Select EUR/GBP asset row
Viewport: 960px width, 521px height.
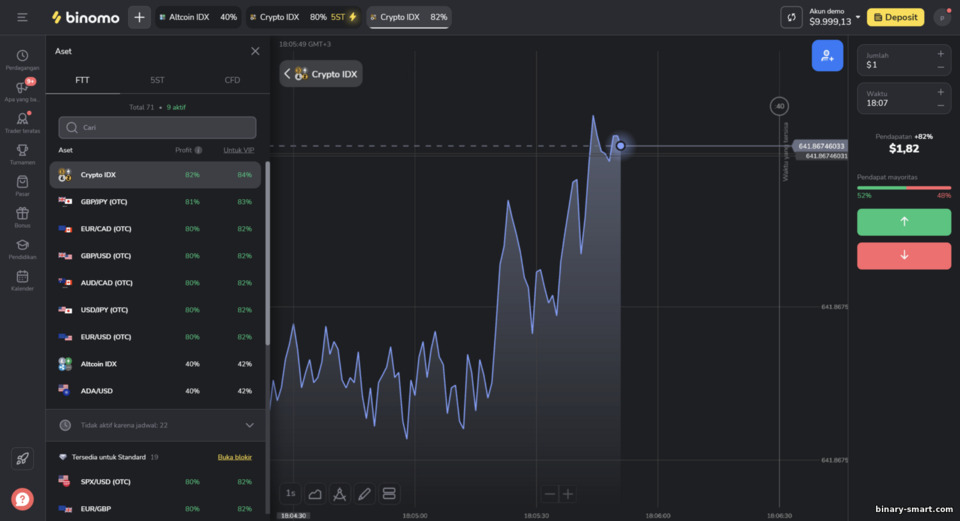(155, 509)
